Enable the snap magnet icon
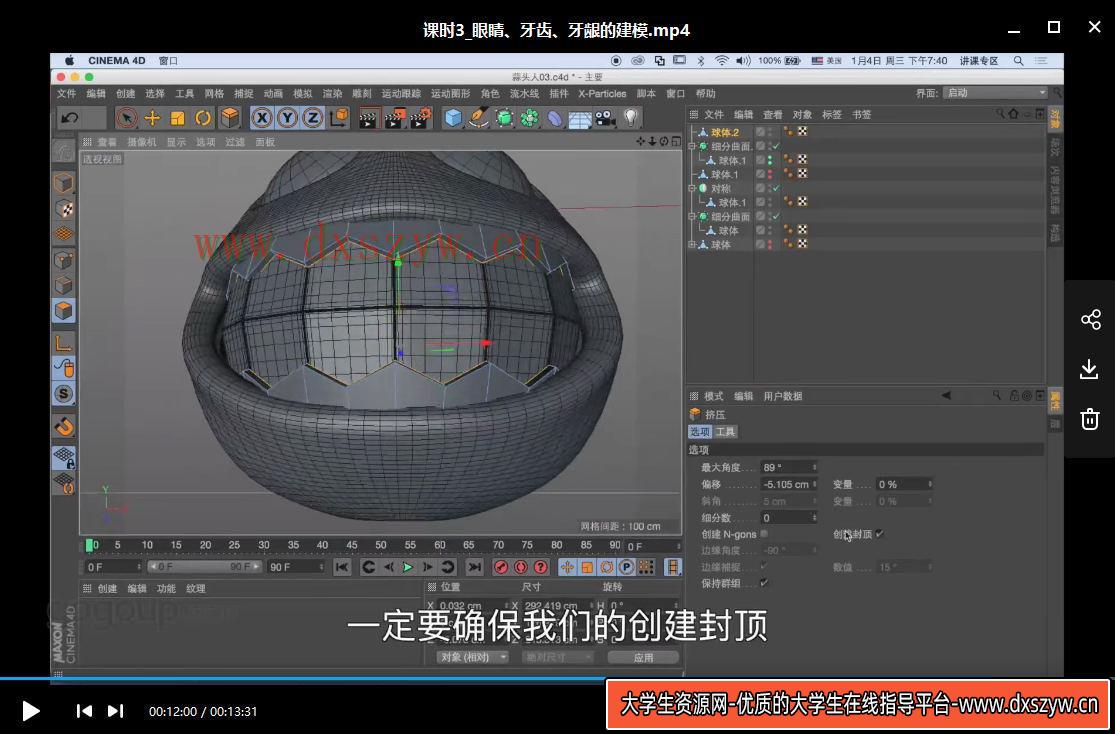The image size is (1115, 734). coord(64,427)
